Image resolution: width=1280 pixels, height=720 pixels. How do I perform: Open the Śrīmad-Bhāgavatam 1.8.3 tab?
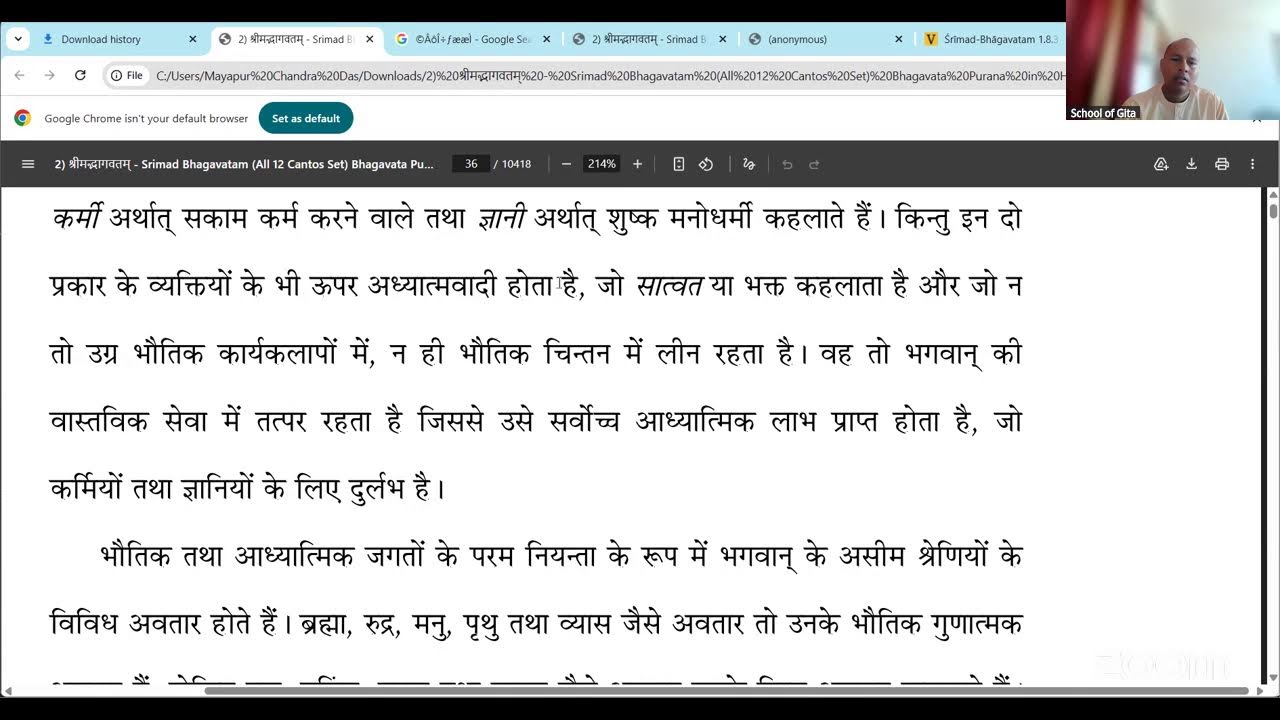[x=991, y=39]
